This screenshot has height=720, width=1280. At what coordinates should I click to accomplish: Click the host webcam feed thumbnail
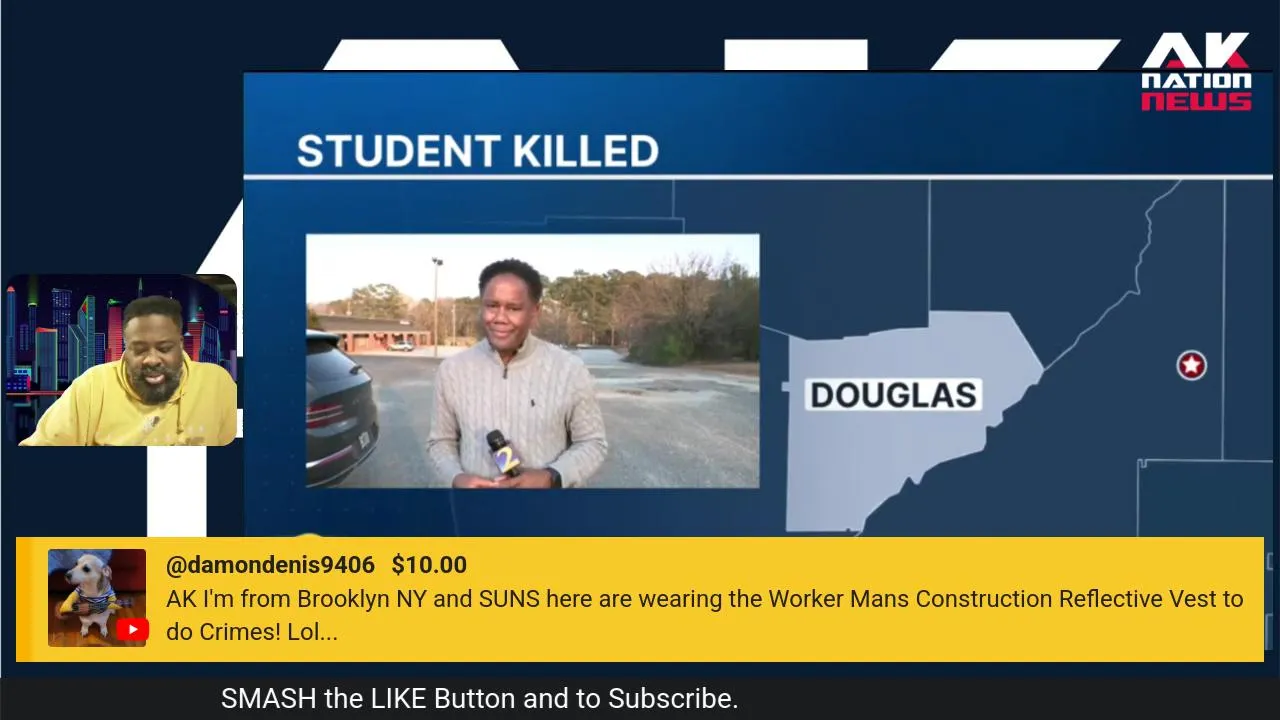121,360
